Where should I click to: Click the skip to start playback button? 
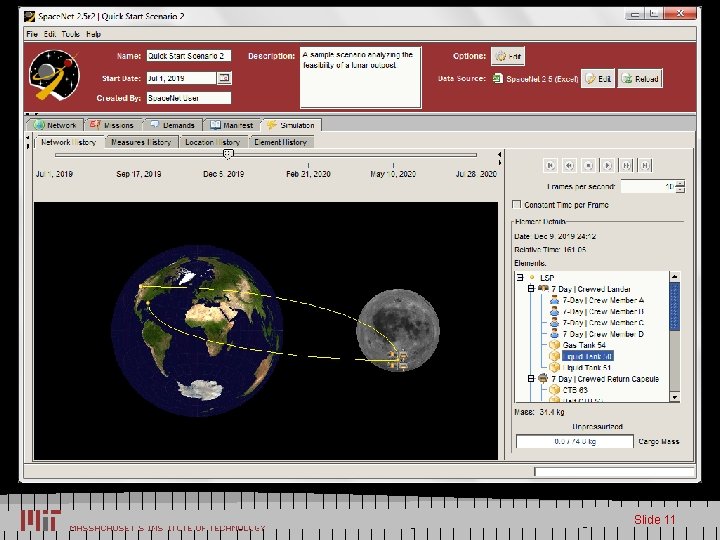click(549, 164)
